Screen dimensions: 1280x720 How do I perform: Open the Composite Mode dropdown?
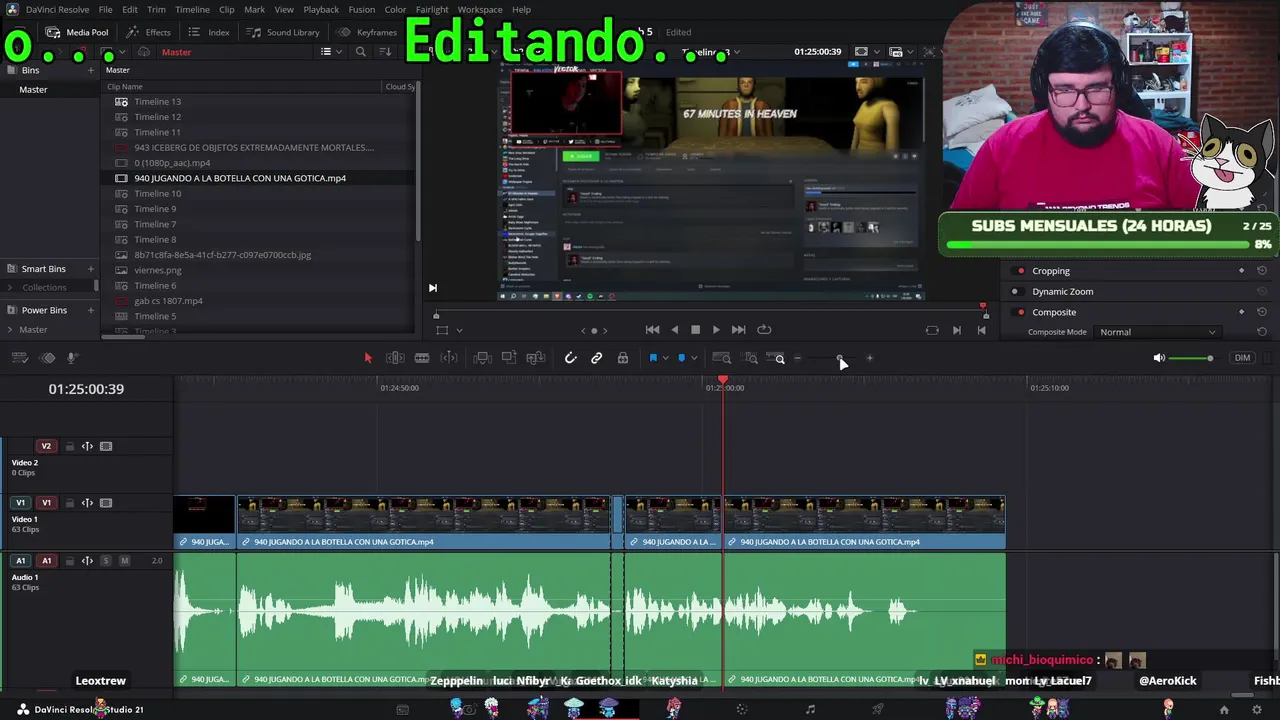(1157, 332)
